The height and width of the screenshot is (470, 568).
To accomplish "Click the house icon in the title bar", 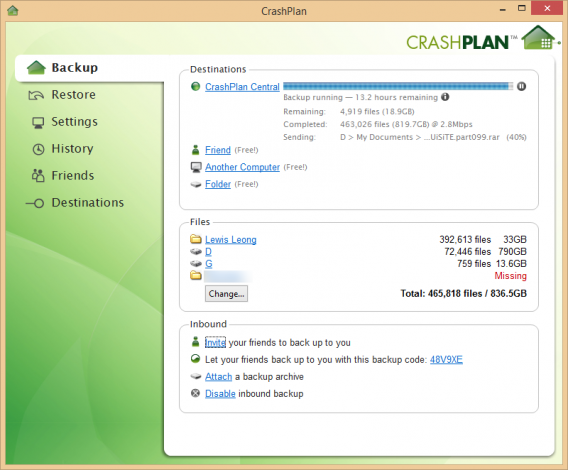I will tap(13, 10).
